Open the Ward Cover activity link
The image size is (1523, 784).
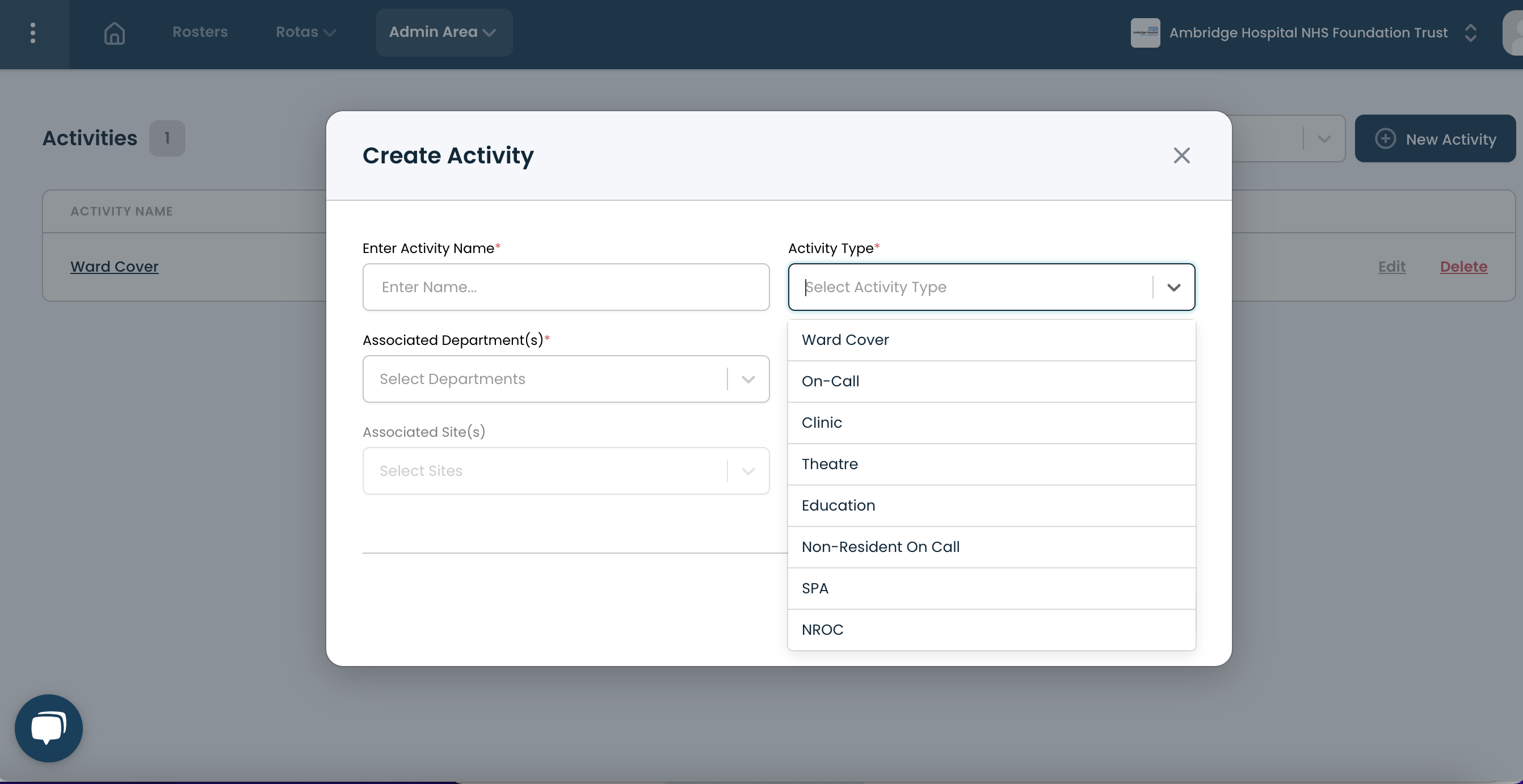click(114, 267)
